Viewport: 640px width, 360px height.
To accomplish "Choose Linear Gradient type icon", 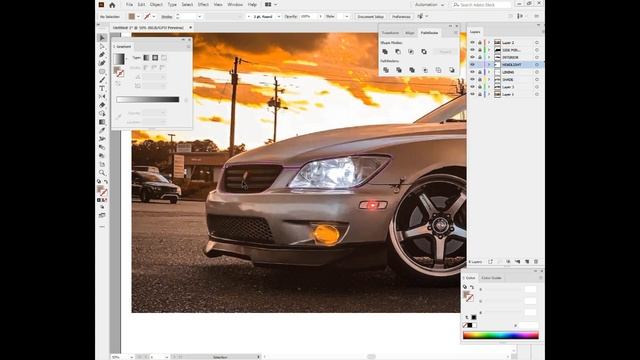I will pos(146,58).
